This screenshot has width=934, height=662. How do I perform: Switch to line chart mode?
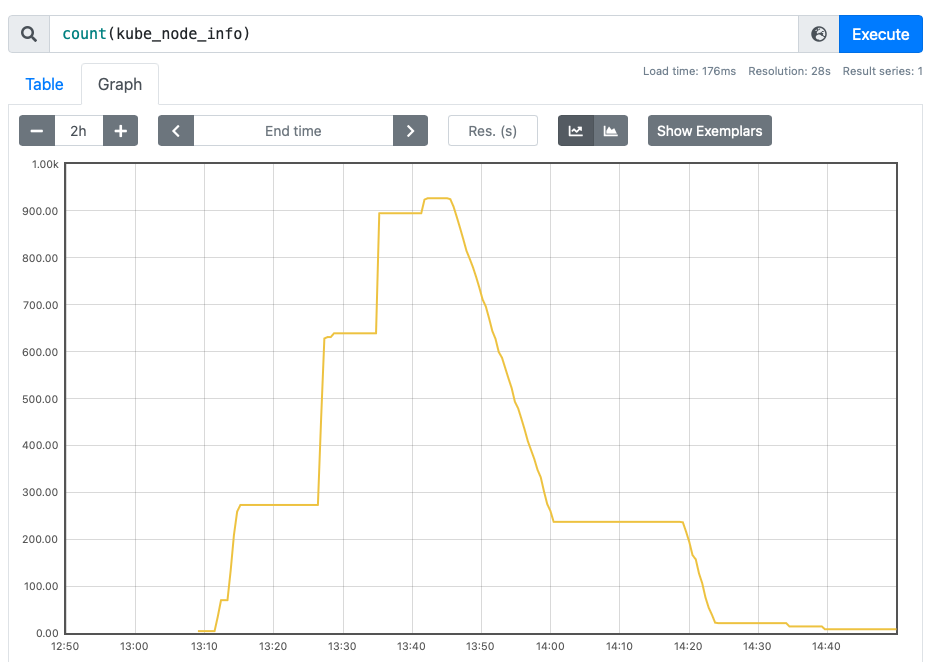(x=575, y=130)
